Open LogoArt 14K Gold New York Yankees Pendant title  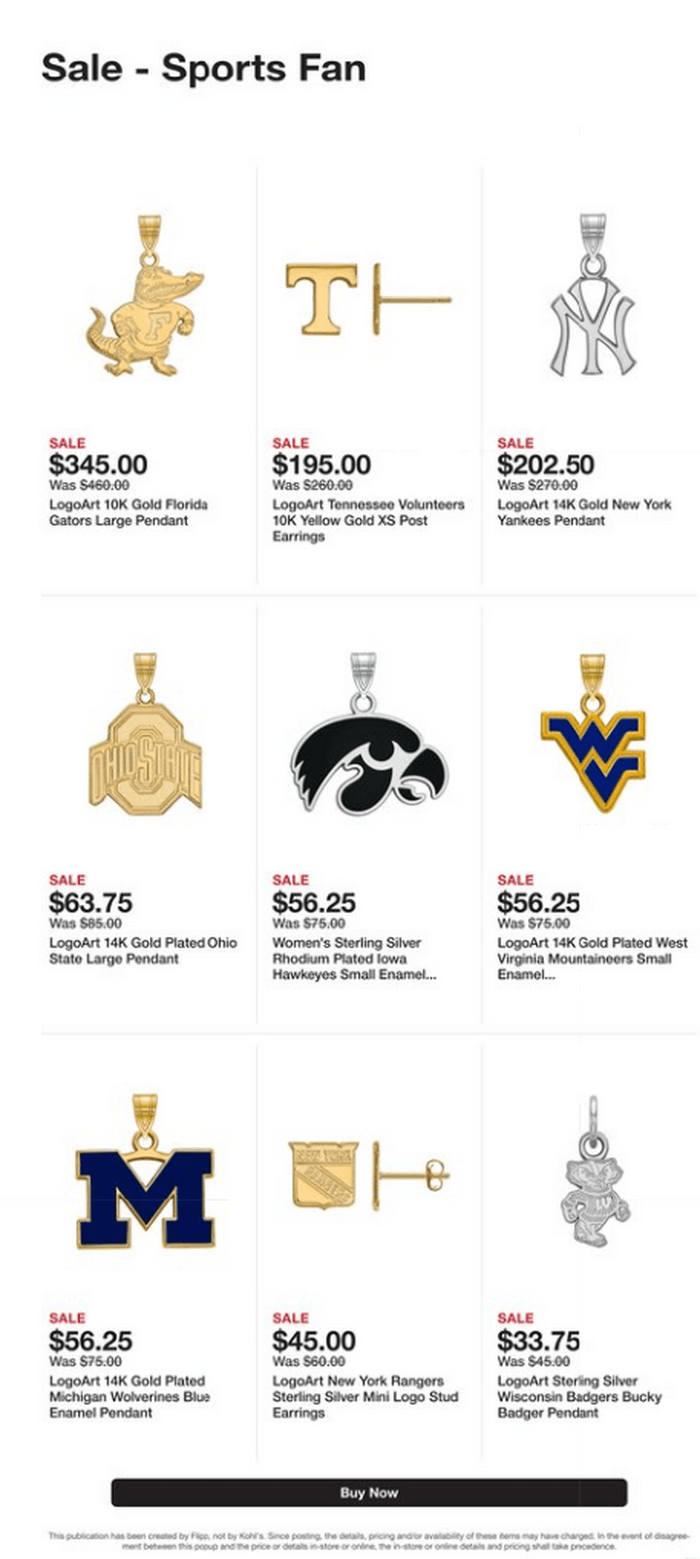pos(584,513)
